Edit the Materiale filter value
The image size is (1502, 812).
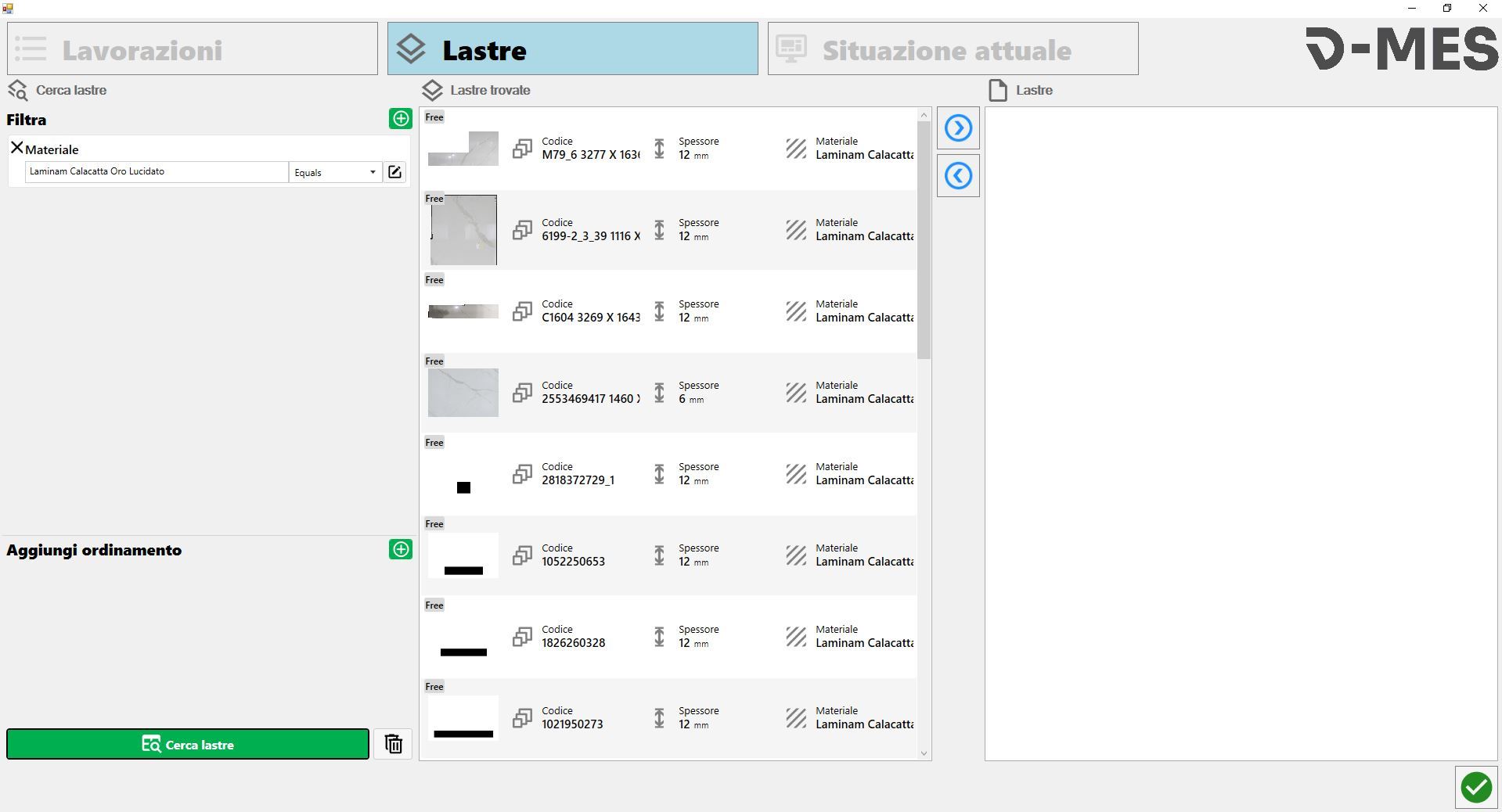(x=395, y=172)
